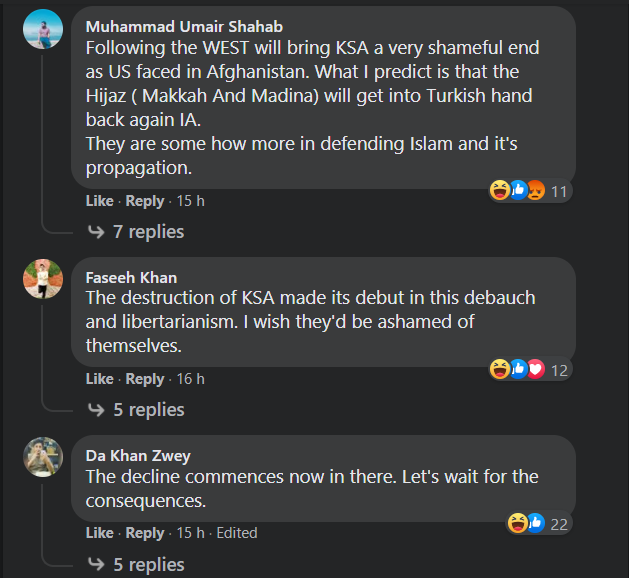The height and width of the screenshot is (578, 629).
Task: Like Faseeh Khan's comment
Action: tap(99, 379)
